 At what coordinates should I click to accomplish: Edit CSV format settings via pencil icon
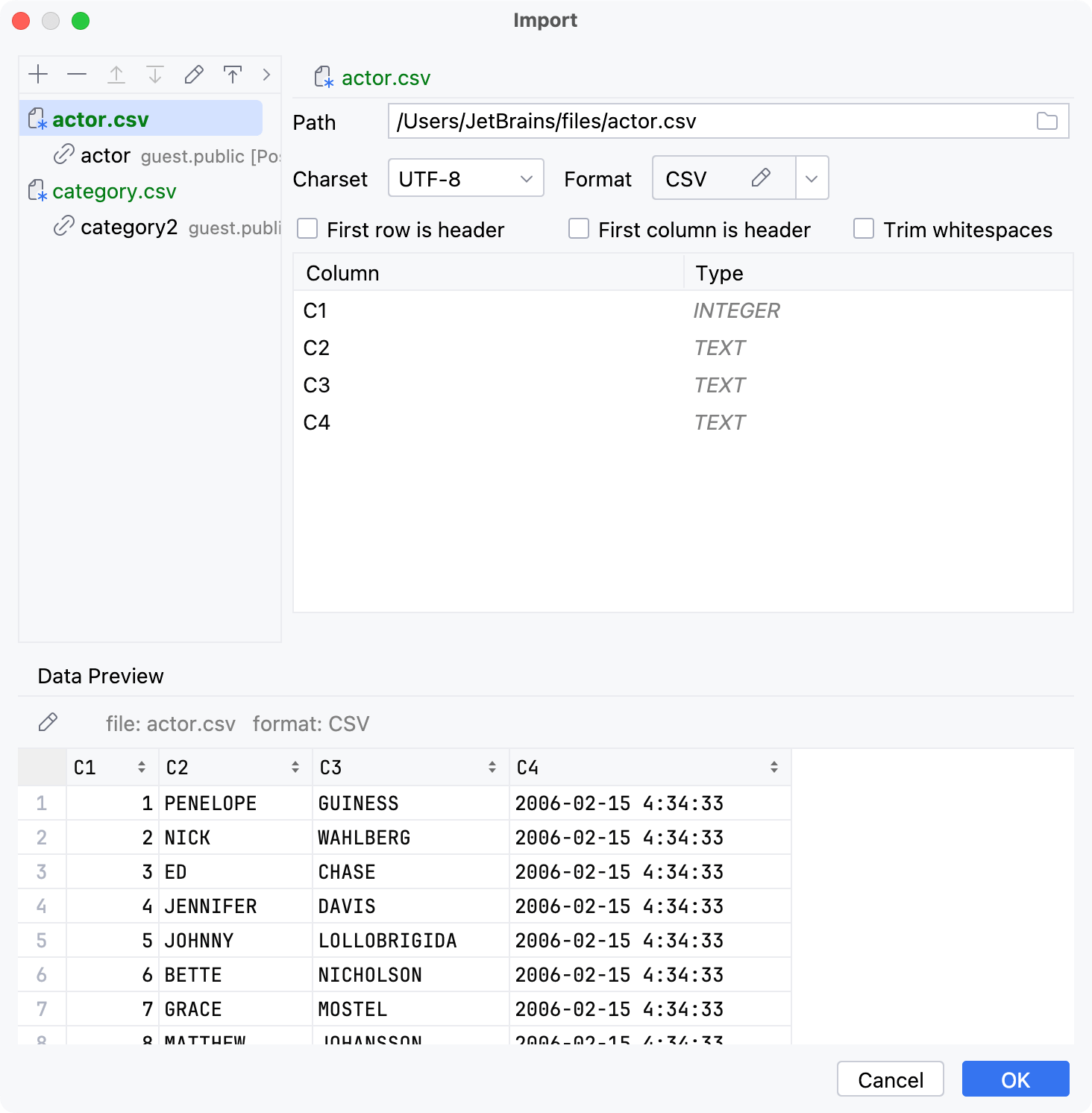coord(761,178)
